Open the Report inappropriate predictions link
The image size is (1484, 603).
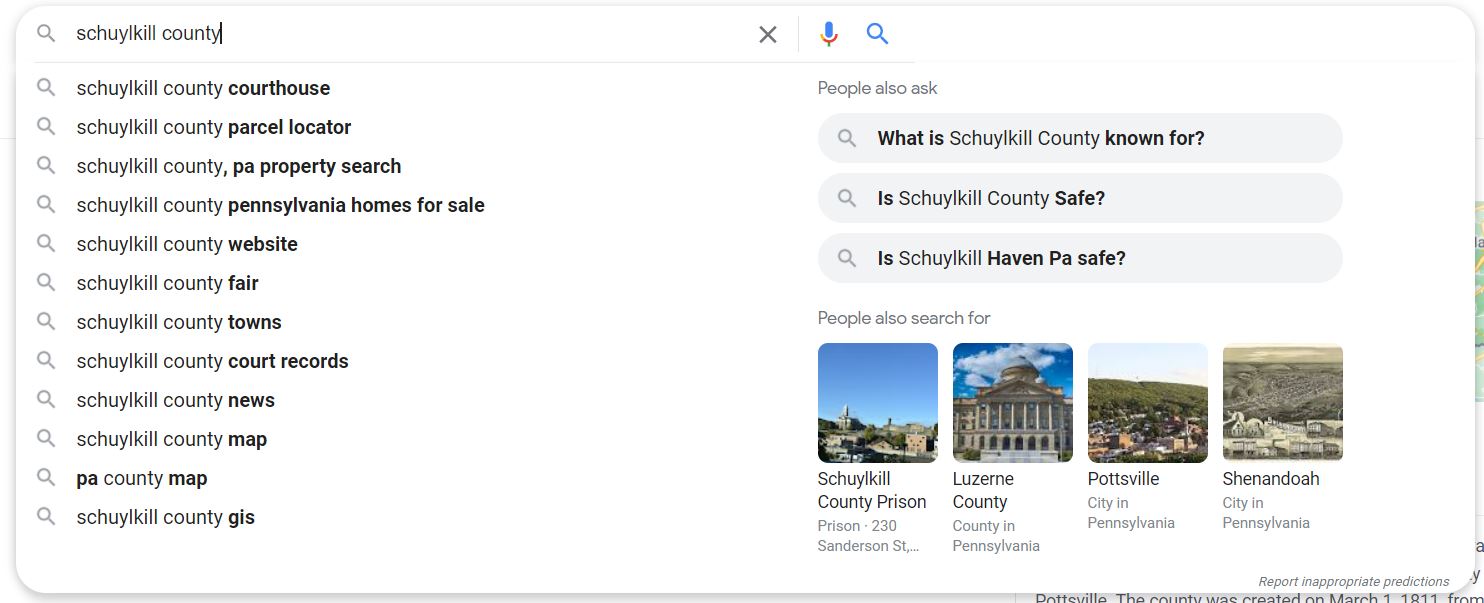(1352, 581)
